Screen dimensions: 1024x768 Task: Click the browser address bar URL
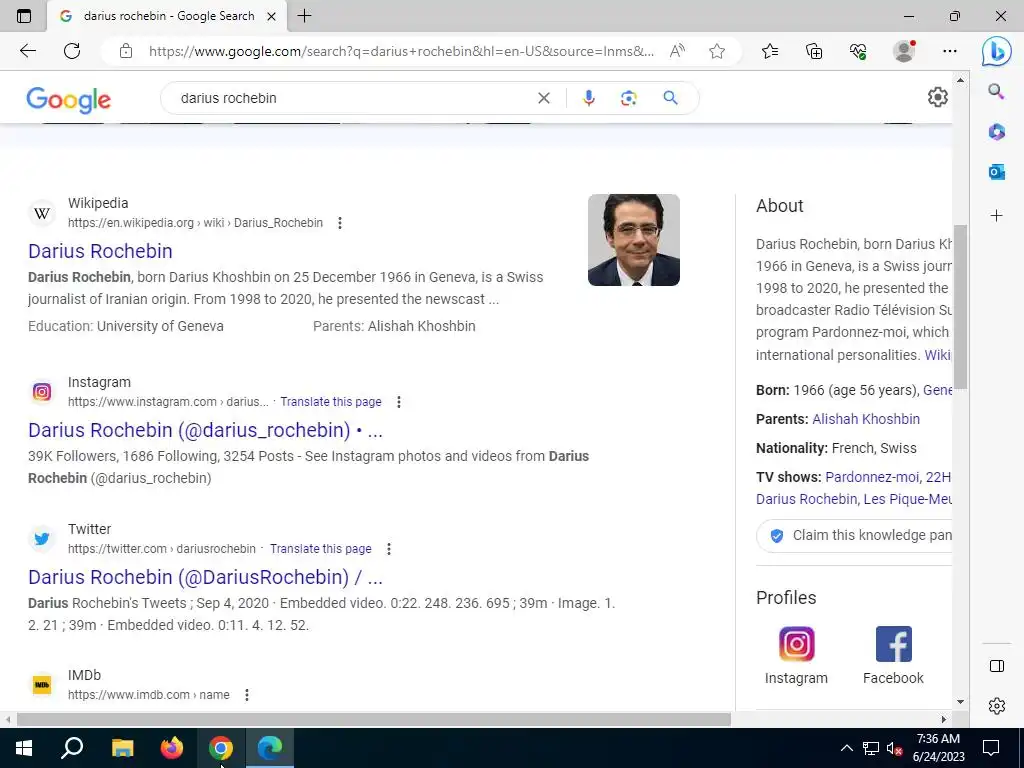pos(401,51)
